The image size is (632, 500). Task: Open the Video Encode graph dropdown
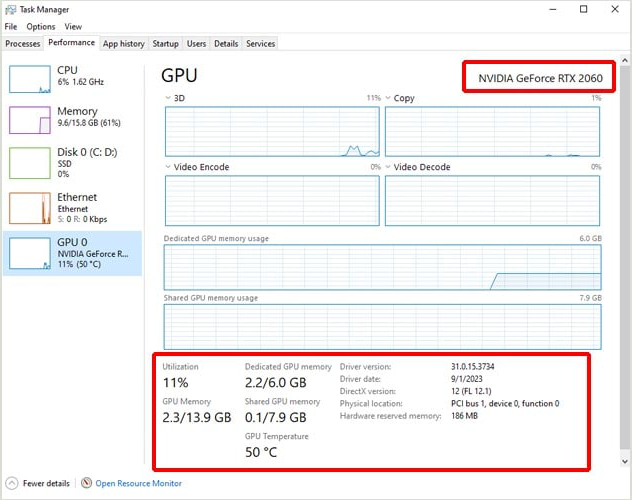click(168, 167)
